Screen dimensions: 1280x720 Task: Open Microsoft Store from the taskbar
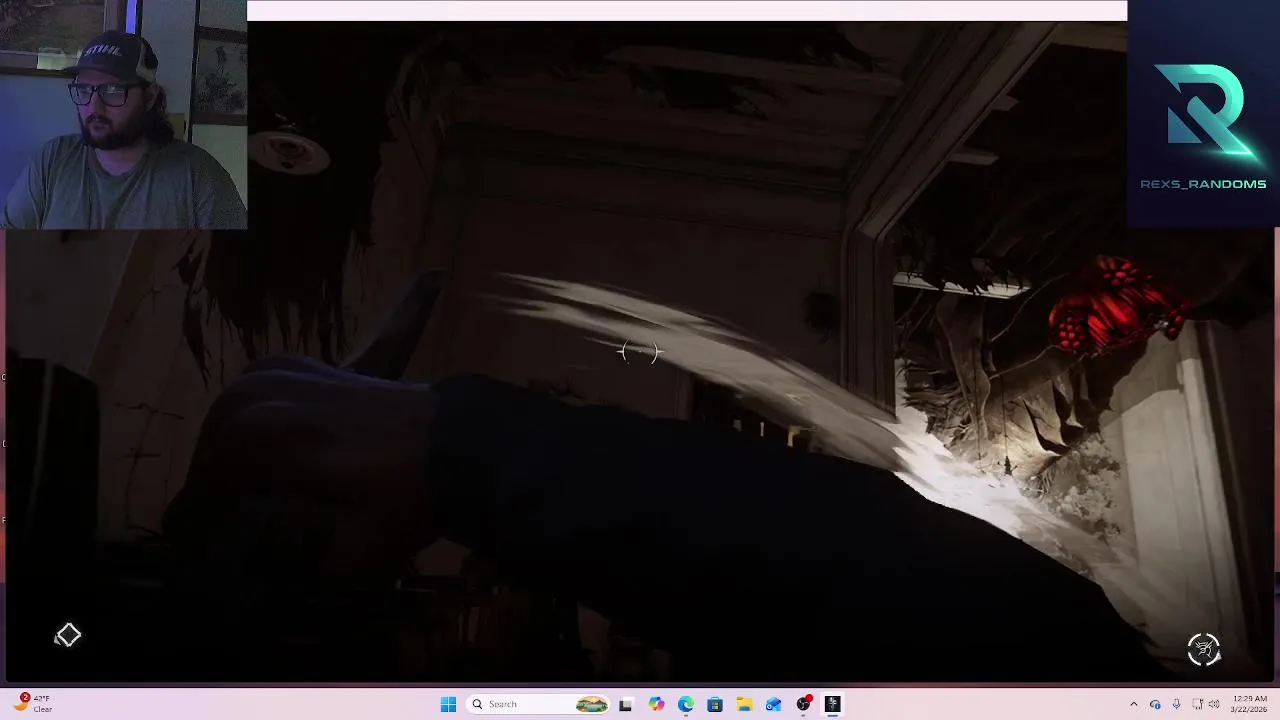(715, 704)
